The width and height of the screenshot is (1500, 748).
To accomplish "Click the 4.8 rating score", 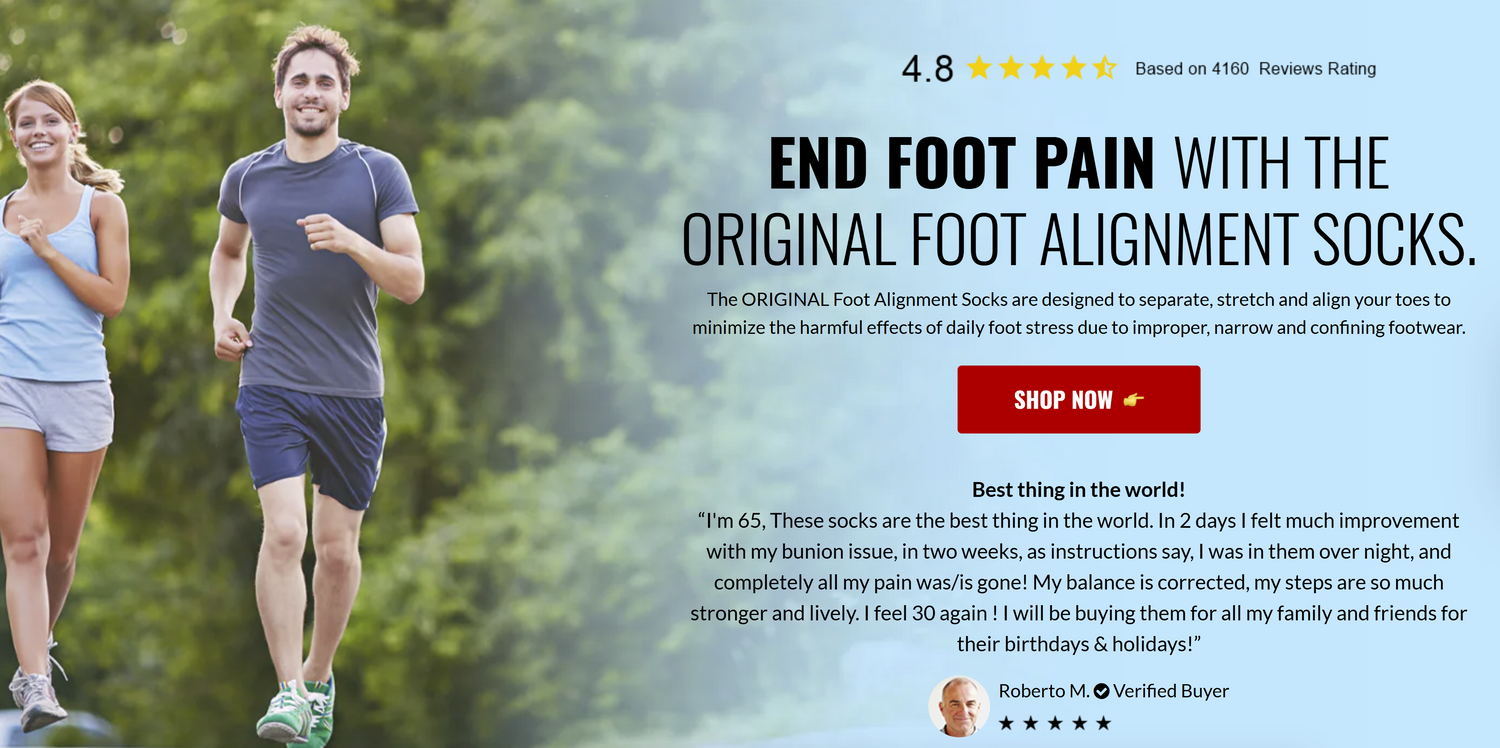I will pos(927,69).
